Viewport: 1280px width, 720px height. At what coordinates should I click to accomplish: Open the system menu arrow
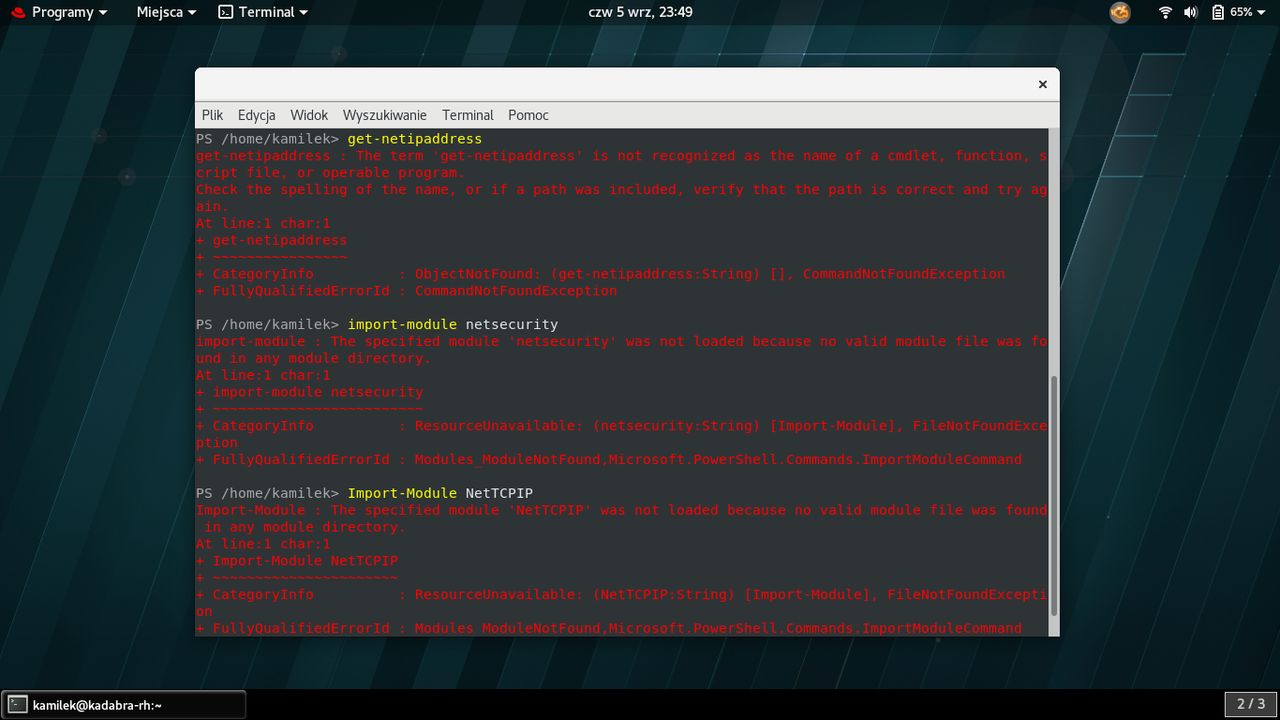tap(1263, 12)
